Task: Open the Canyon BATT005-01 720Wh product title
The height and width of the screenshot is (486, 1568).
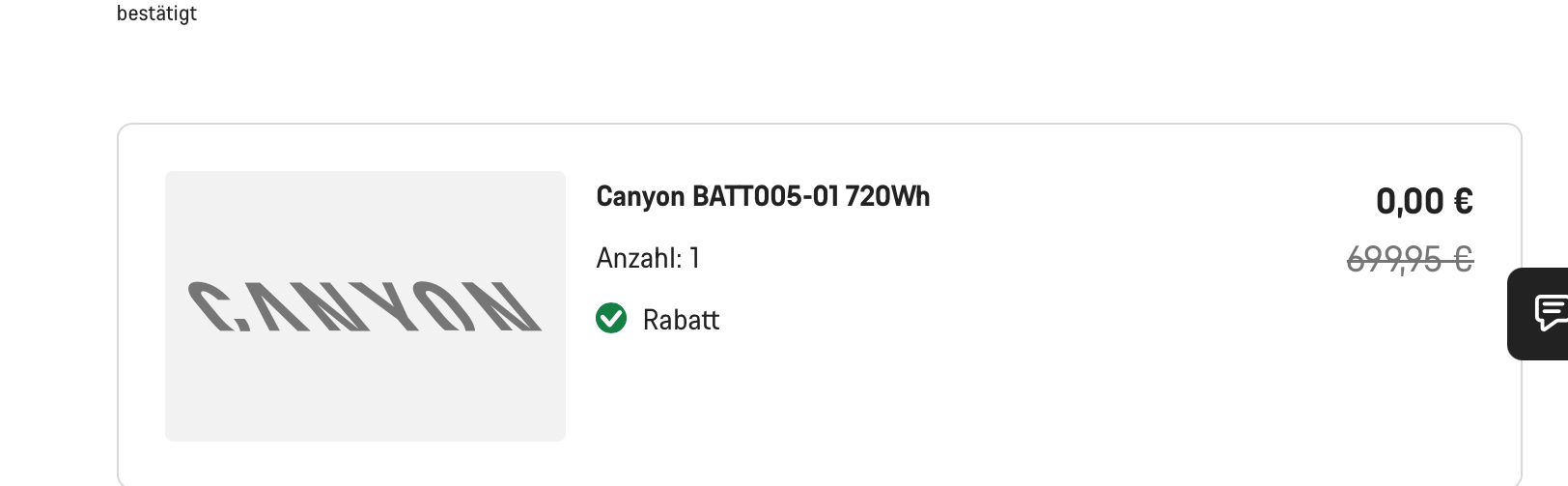Action: [x=763, y=196]
